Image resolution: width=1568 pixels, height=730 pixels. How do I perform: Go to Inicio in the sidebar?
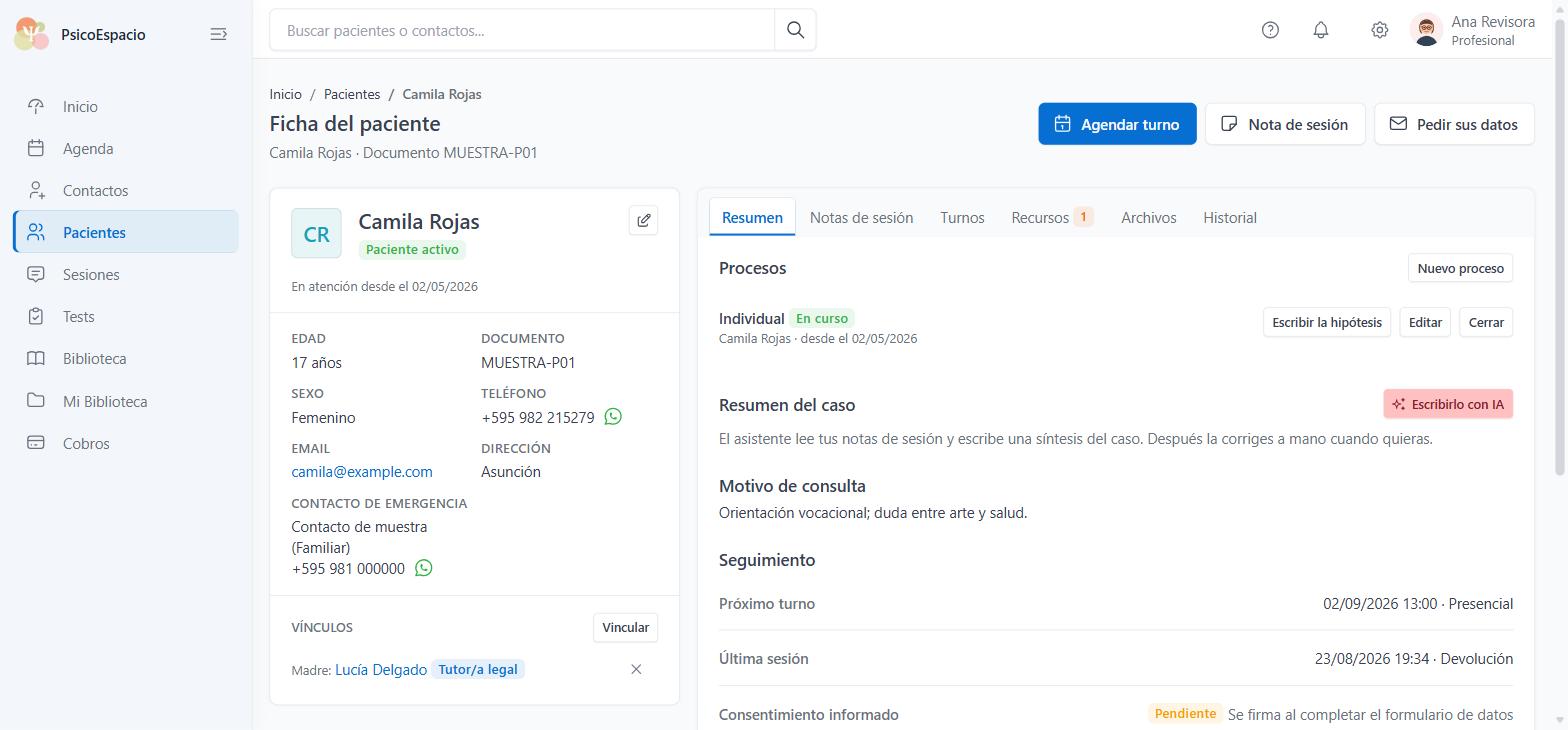click(x=126, y=107)
